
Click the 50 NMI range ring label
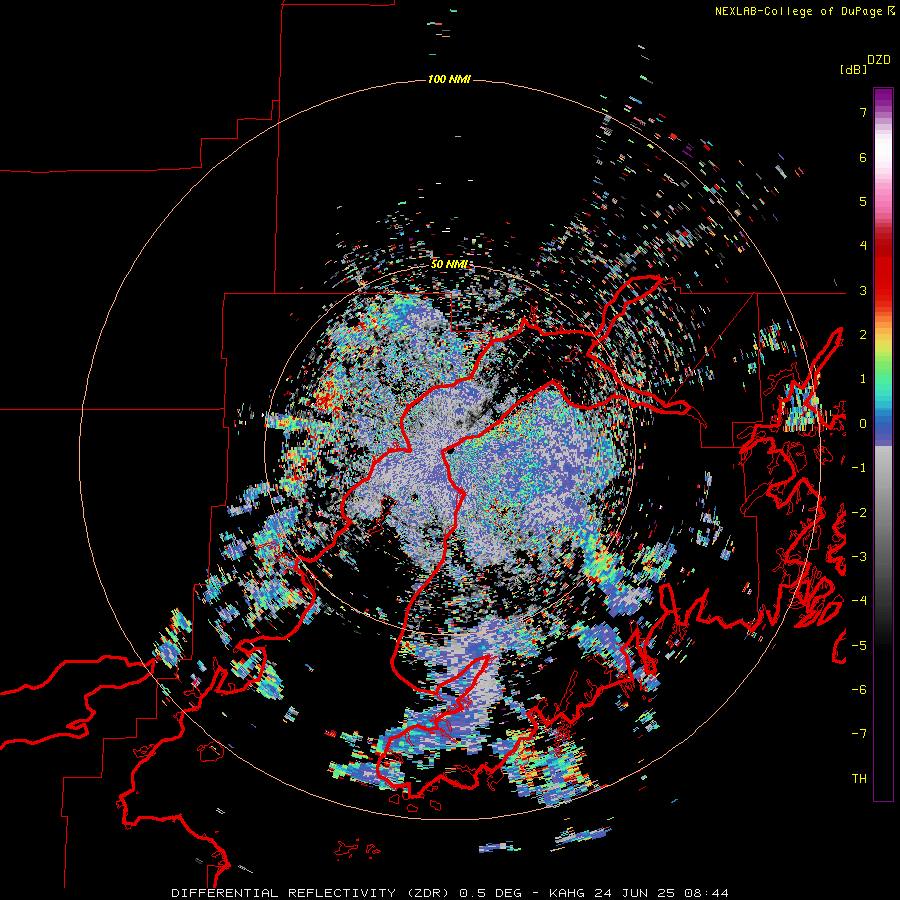[x=449, y=264]
